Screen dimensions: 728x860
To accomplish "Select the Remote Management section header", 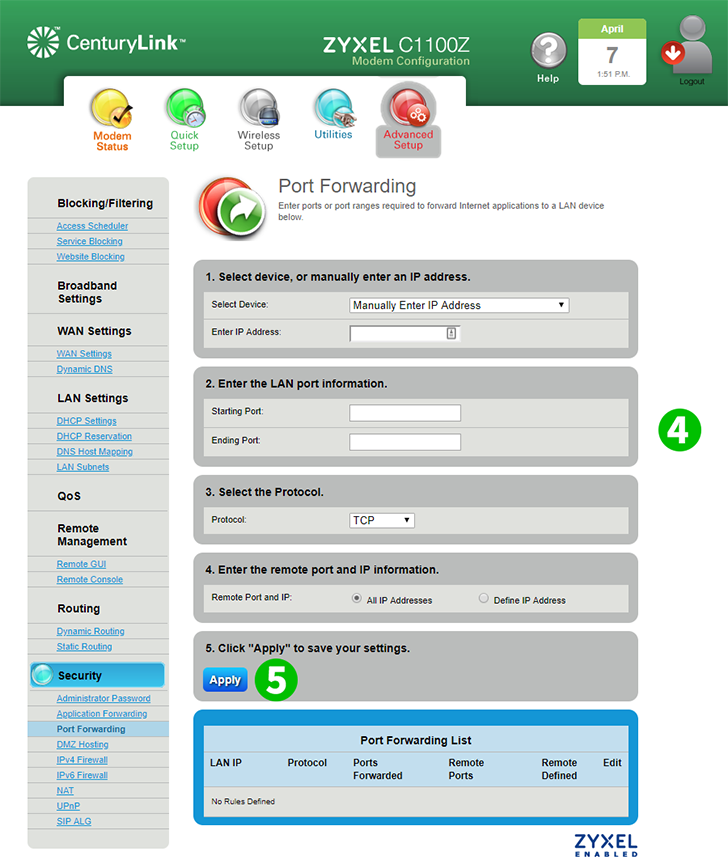I will click(92, 535).
